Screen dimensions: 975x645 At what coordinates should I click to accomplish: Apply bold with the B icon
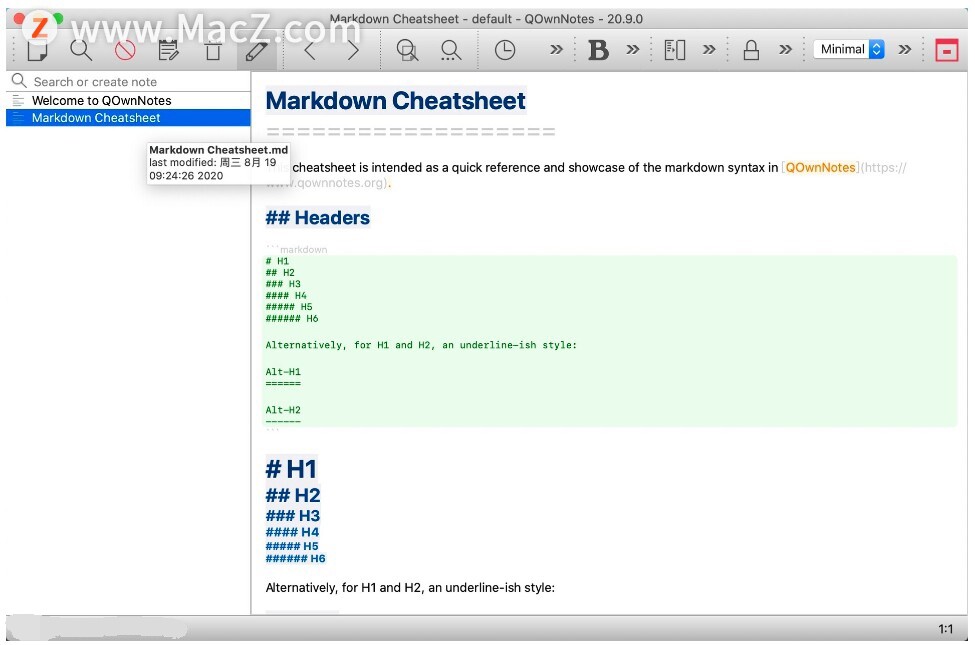click(598, 50)
